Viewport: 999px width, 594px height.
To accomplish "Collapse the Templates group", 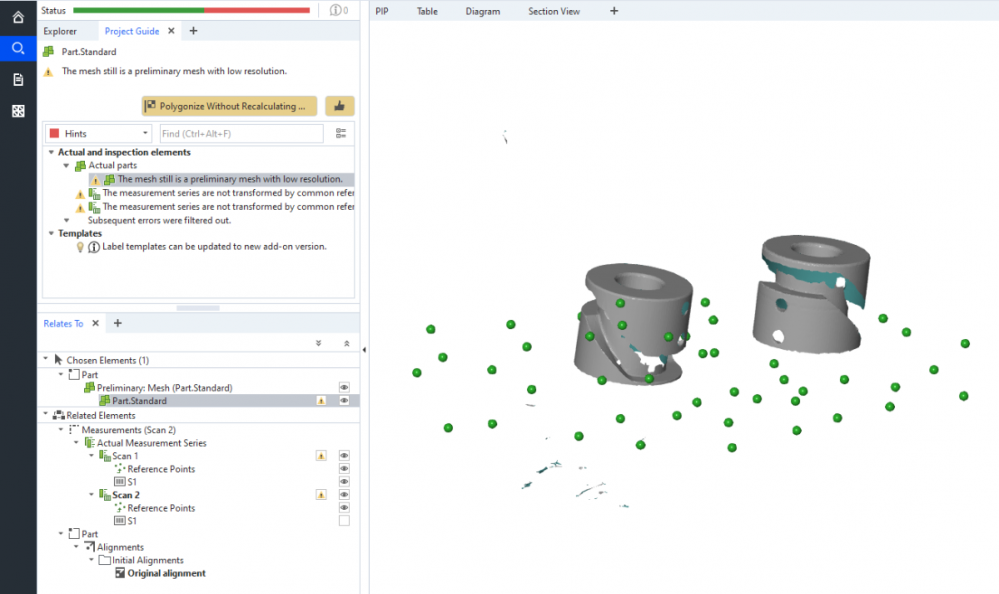I will coord(50,233).
